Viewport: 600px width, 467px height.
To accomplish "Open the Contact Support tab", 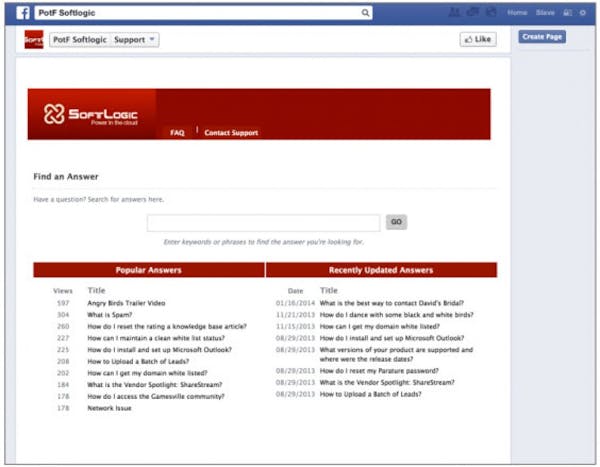I will pos(231,133).
